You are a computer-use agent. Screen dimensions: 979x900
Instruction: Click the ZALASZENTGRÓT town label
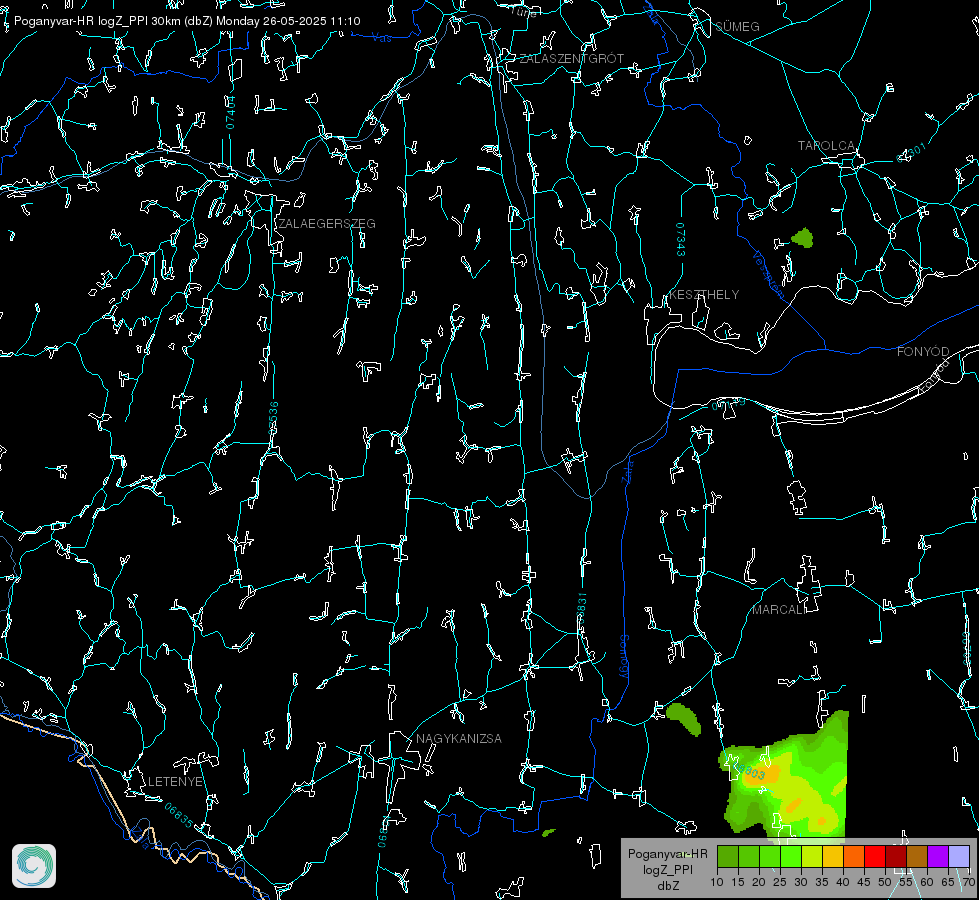coord(571,59)
